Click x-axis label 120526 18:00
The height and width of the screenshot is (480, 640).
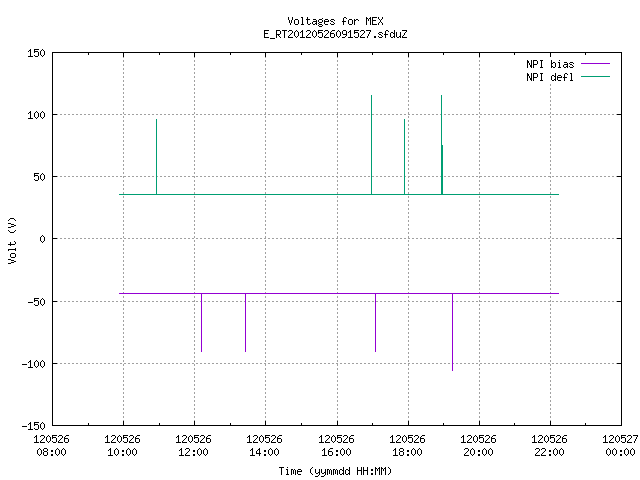coord(407,446)
